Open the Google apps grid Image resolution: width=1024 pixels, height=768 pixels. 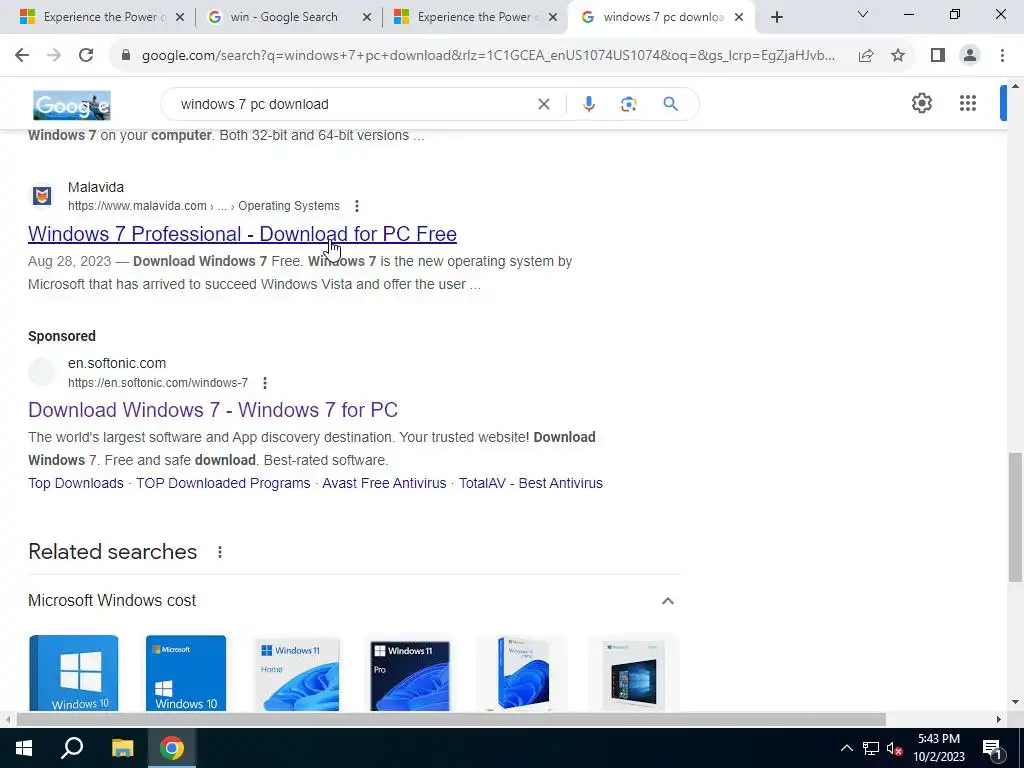point(967,103)
